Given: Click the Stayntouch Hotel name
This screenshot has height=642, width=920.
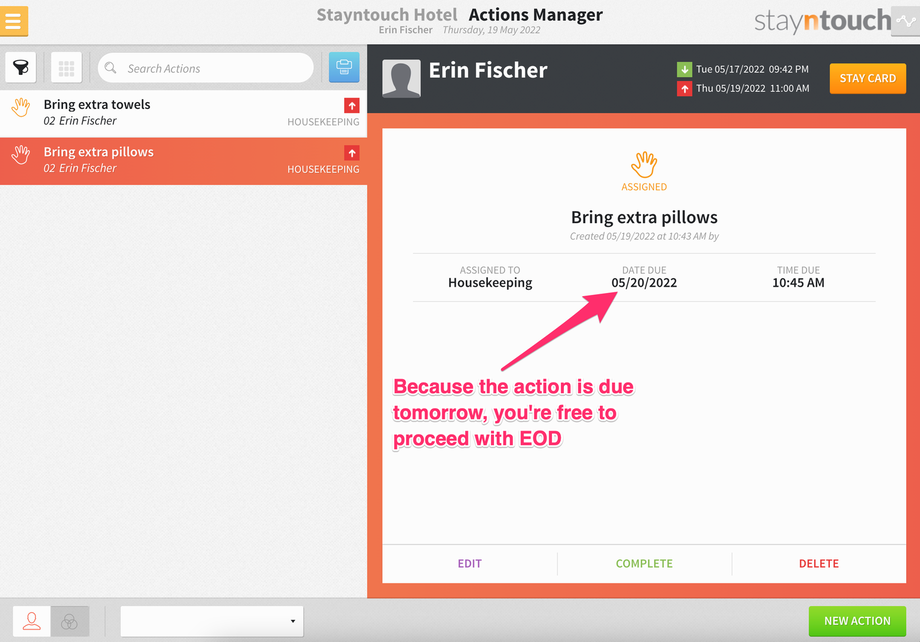Looking at the screenshot, I should [x=387, y=15].
